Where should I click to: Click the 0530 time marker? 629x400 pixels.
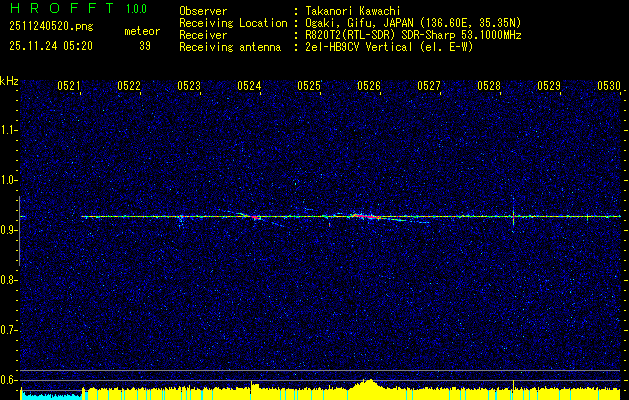point(609,87)
